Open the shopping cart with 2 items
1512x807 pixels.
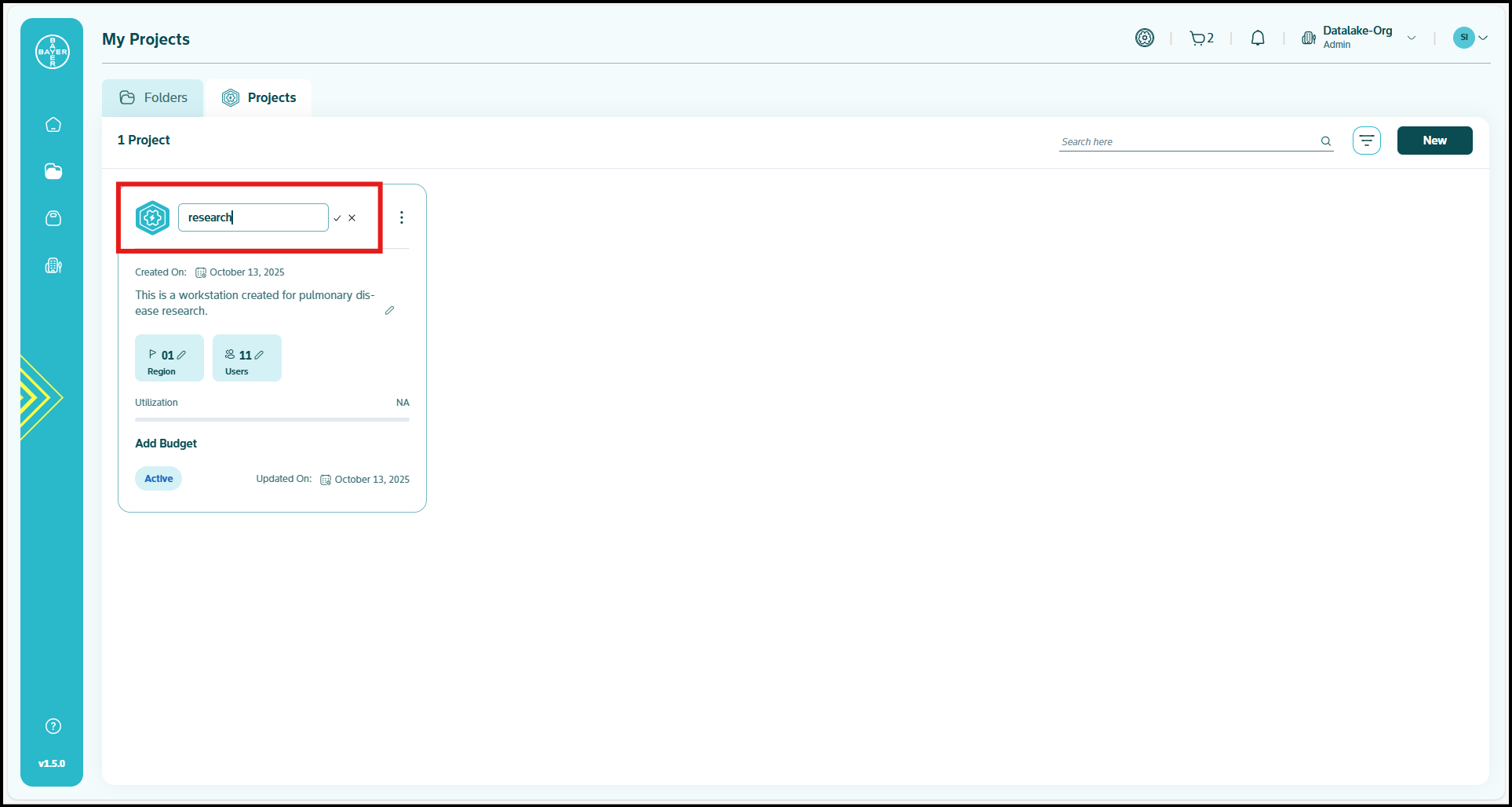[1200, 38]
